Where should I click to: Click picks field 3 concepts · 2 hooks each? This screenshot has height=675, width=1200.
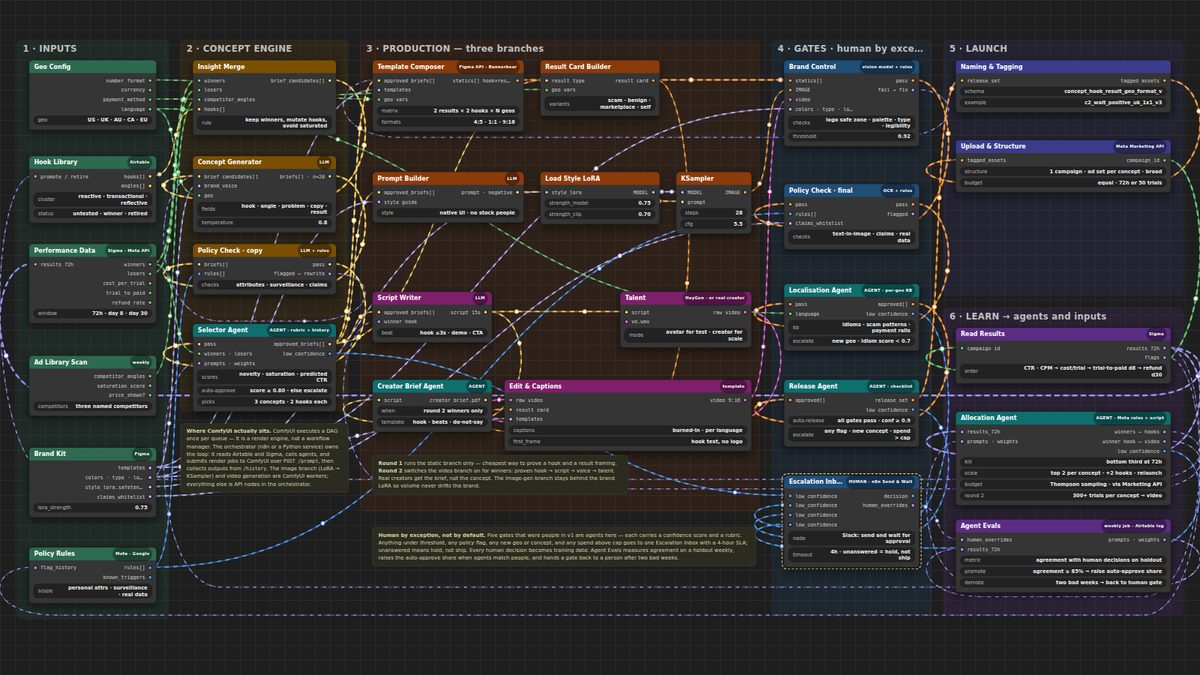coord(265,402)
